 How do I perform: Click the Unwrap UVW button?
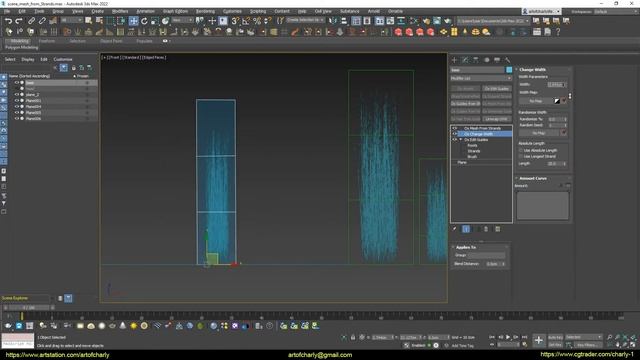coord(497,119)
